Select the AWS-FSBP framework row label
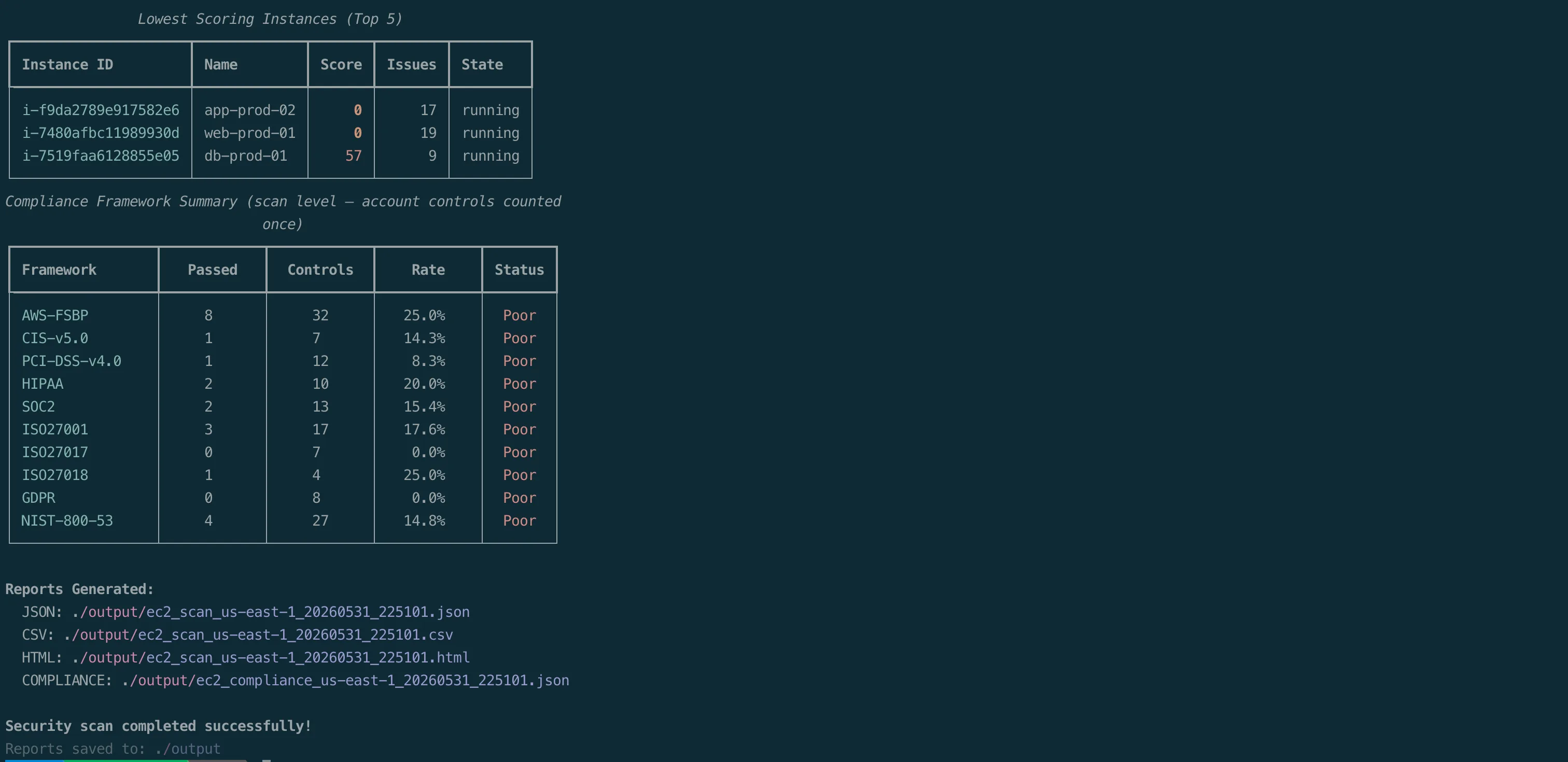Image resolution: width=1568 pixels, height=762 pixels. pyautogui.click(x=55, y=315)
